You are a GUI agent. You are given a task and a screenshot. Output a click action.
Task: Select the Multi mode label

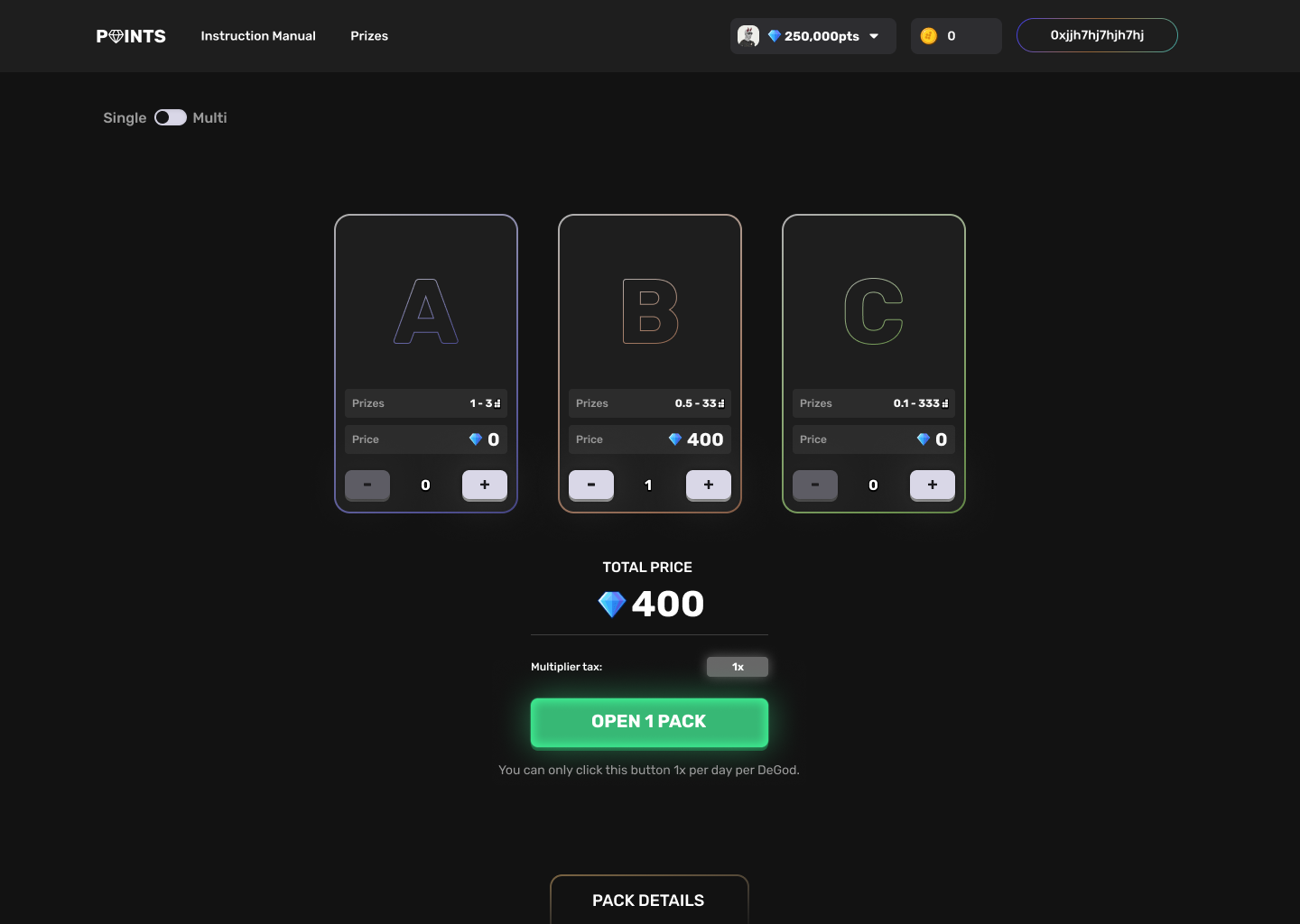point(209,117)
